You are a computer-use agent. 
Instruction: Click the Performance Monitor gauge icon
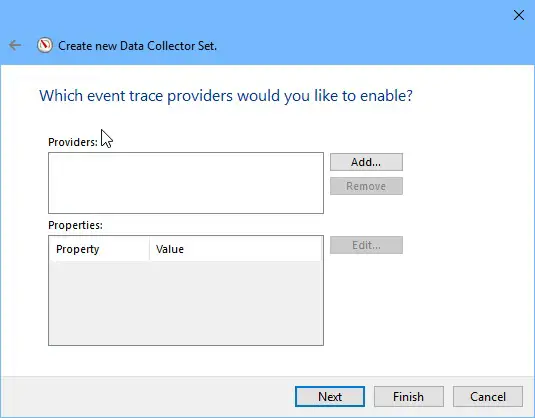click(x=45, y=45)
